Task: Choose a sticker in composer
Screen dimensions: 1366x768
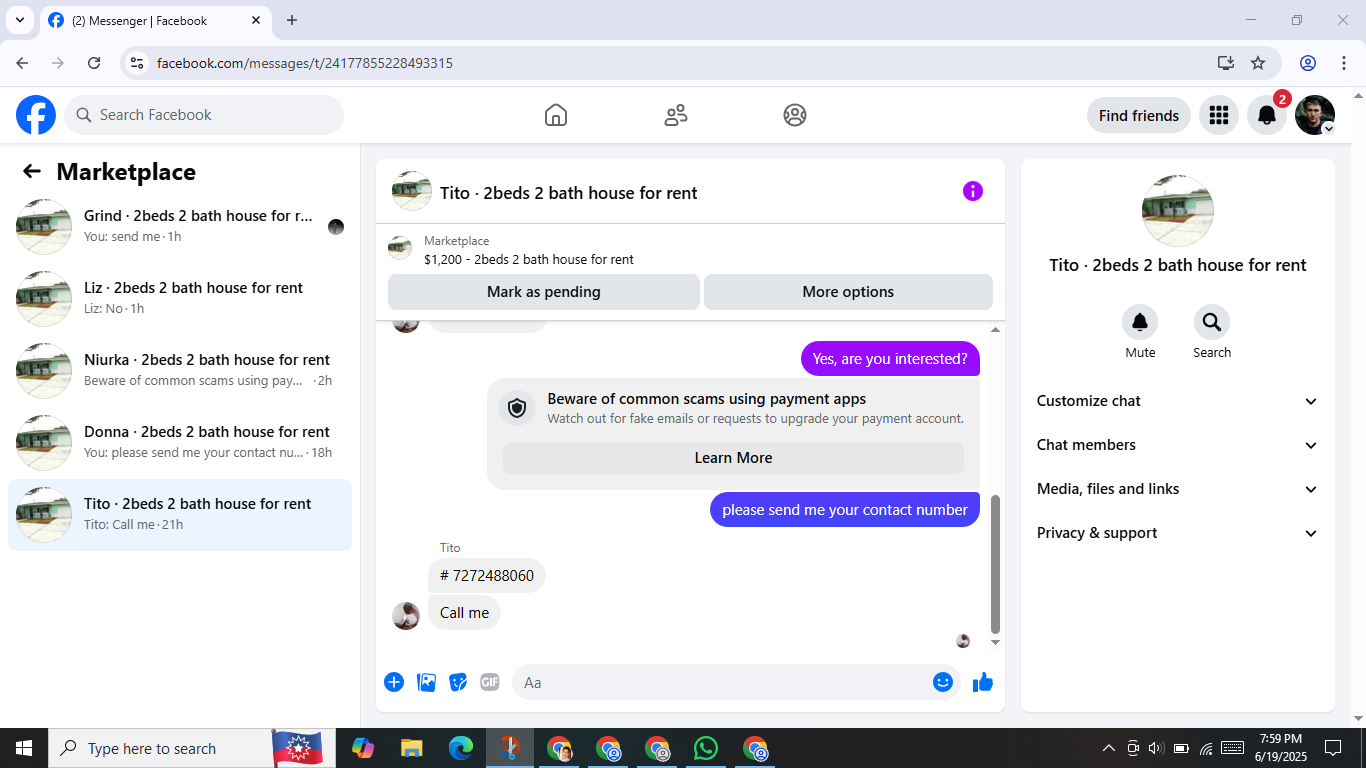Action: [x=458, y=682]
